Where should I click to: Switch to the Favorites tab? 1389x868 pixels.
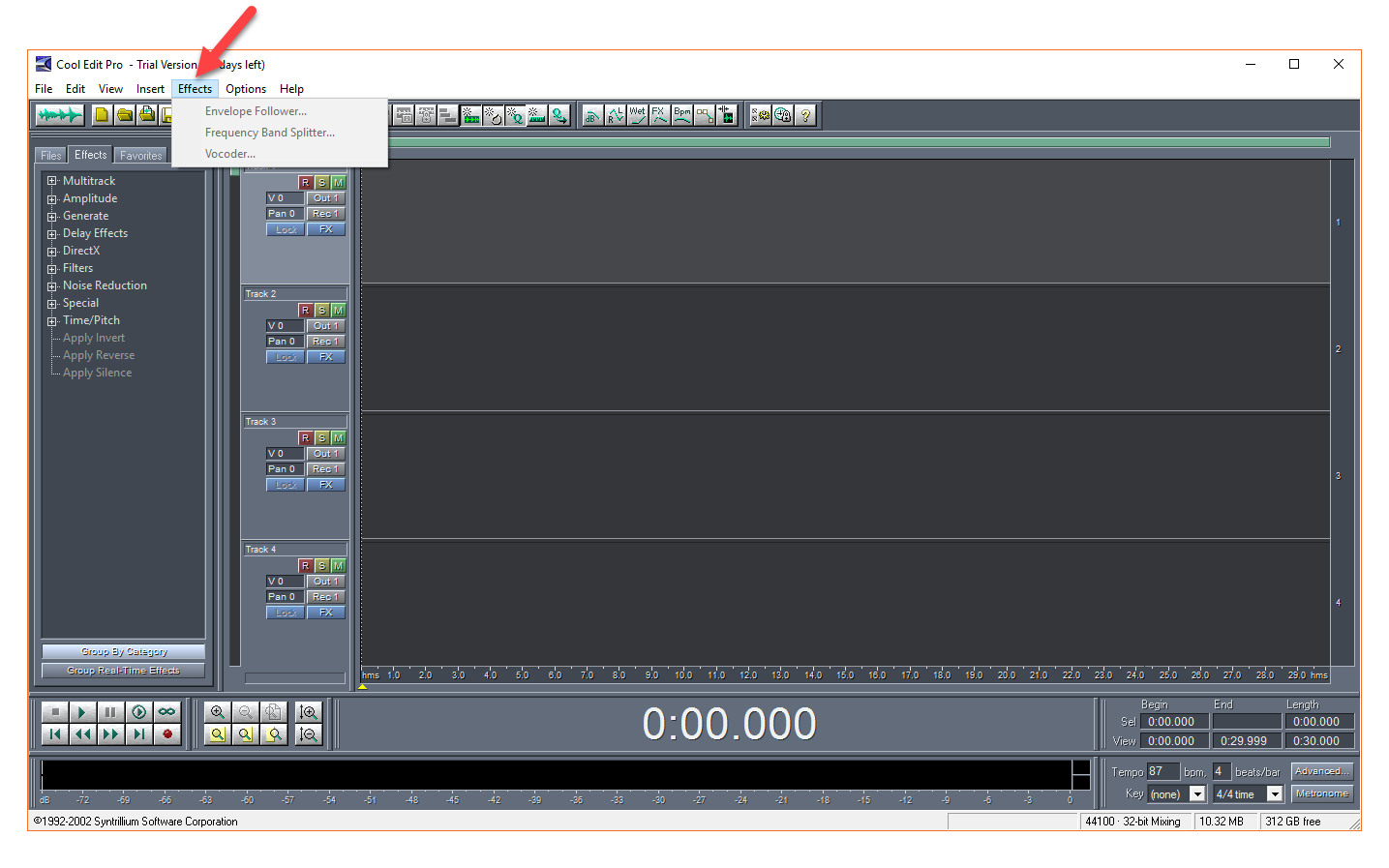[141, 156]
